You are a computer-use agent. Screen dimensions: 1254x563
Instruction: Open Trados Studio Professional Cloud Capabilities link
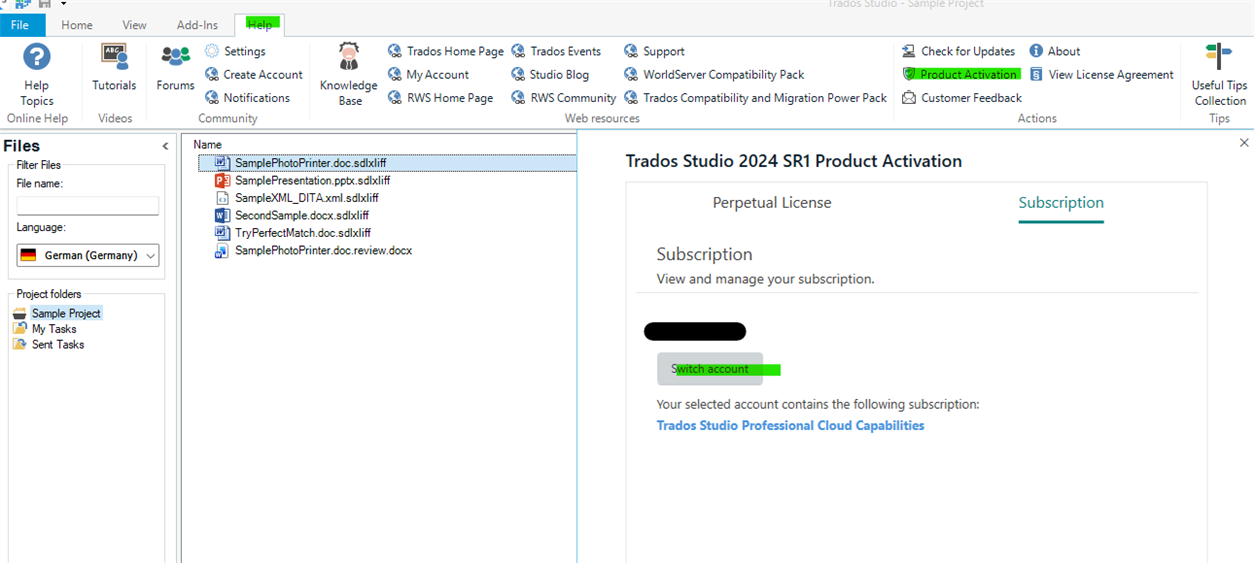(790, 425)
